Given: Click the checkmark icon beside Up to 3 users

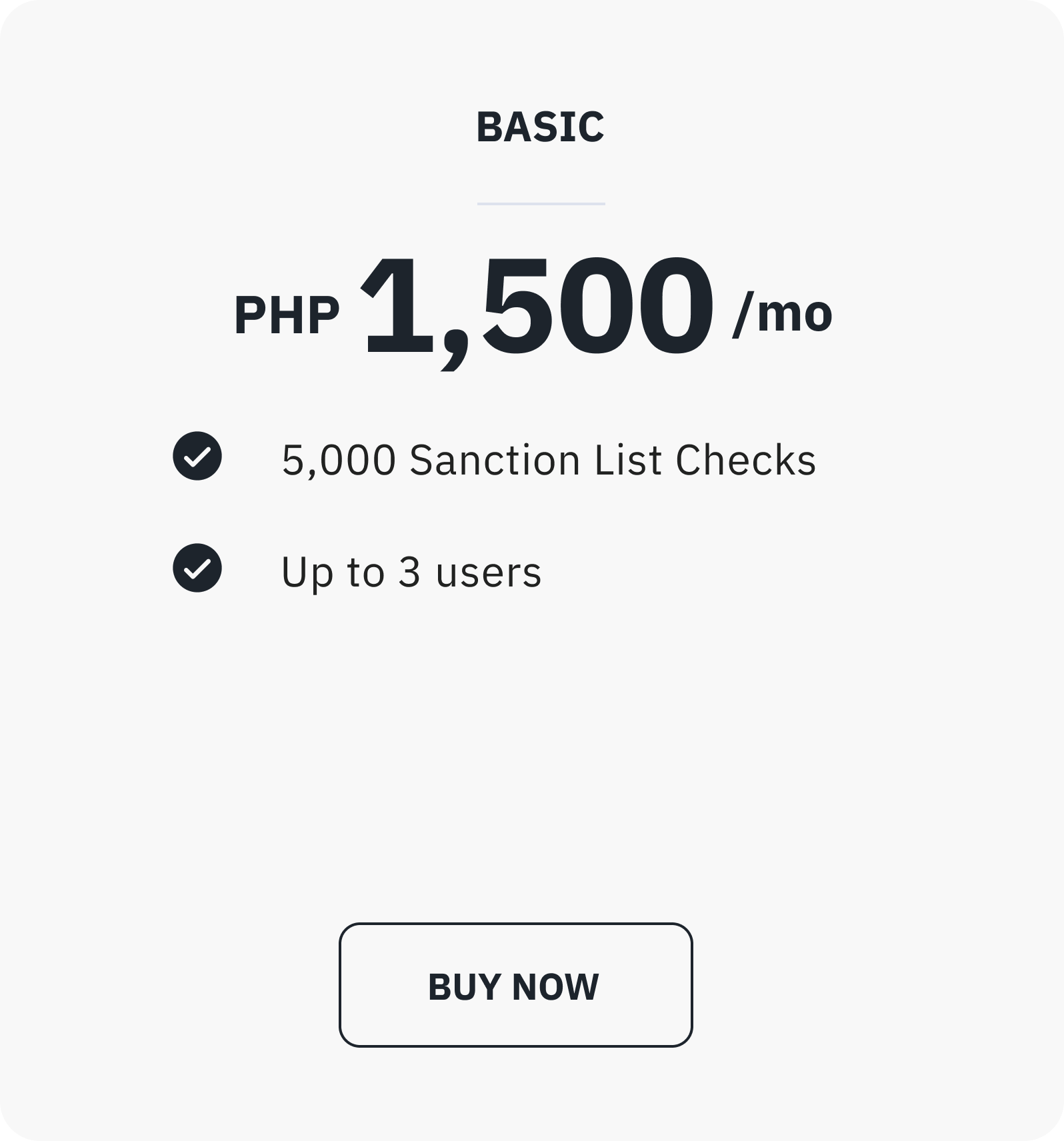Looking at the screenshot, I should [x=197, y=568].
